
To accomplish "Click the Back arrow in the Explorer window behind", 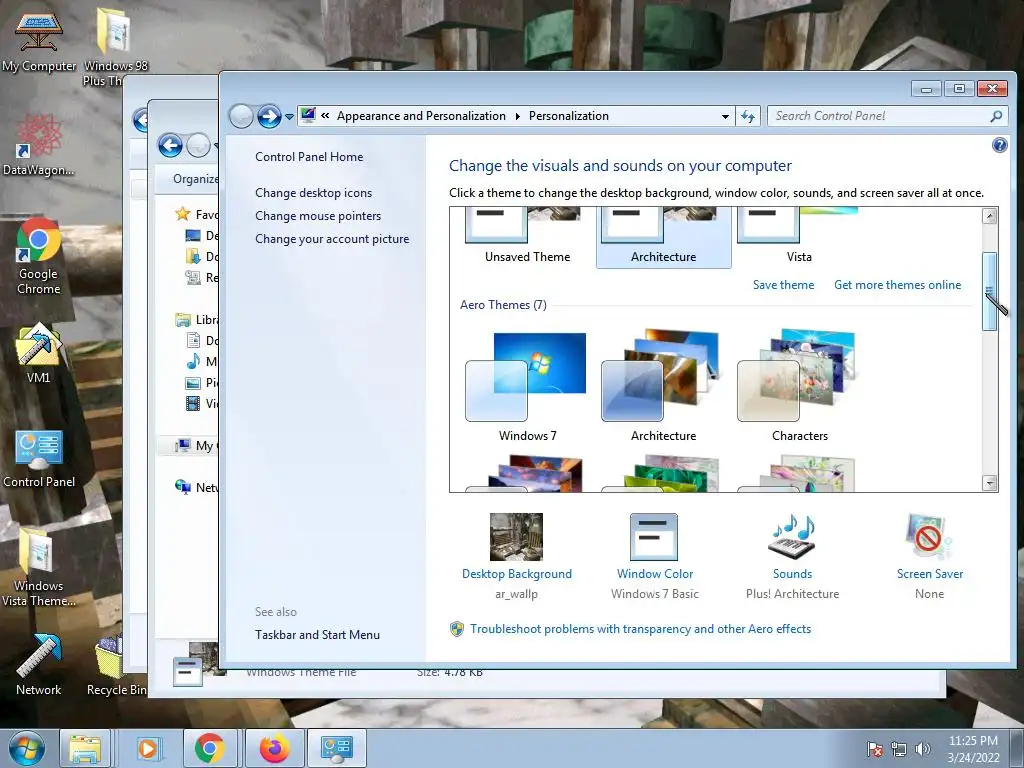I will (170, 146).
